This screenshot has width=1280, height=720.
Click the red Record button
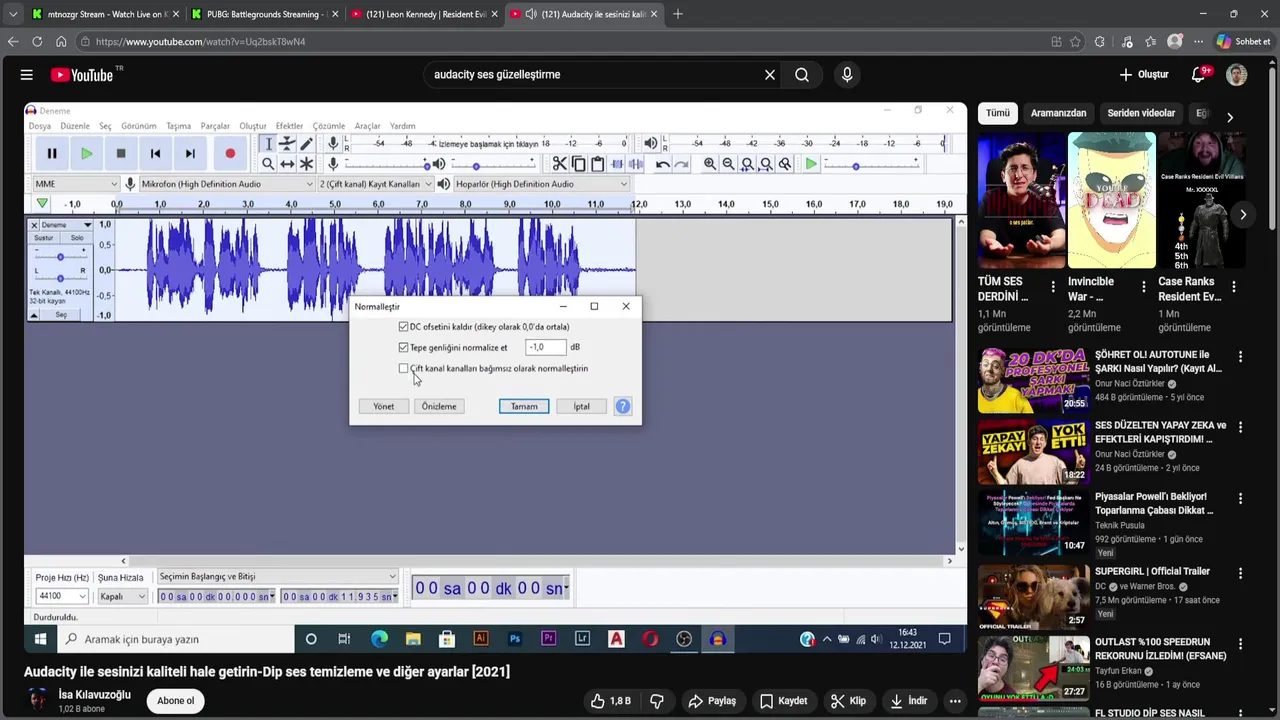point(230,153)
